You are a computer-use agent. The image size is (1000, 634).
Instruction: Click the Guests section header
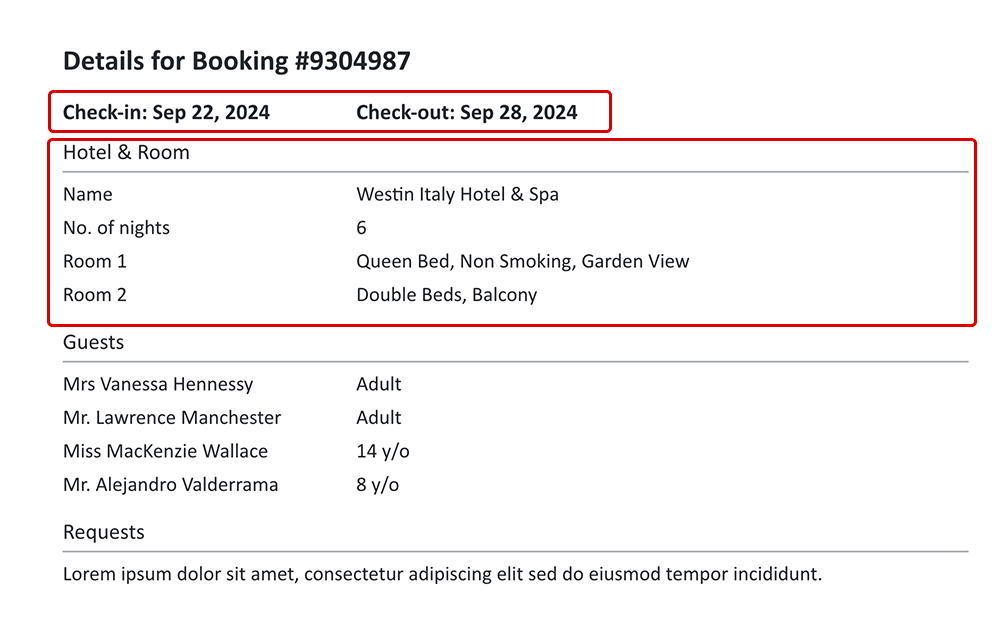coord(94,342)
